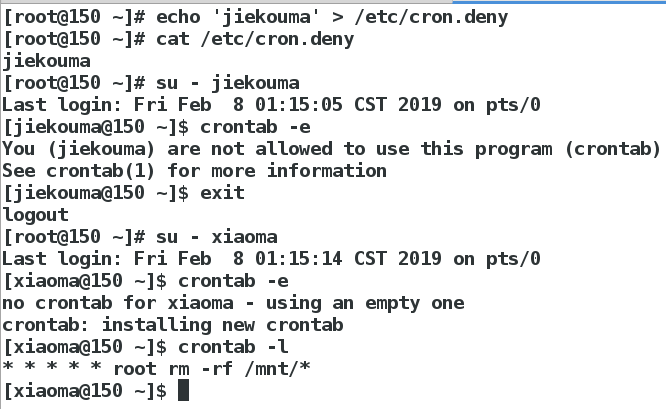Click 'su - xiaoma' command text
The width and height of the screenshot is (666, 409).
coord(217,237)
